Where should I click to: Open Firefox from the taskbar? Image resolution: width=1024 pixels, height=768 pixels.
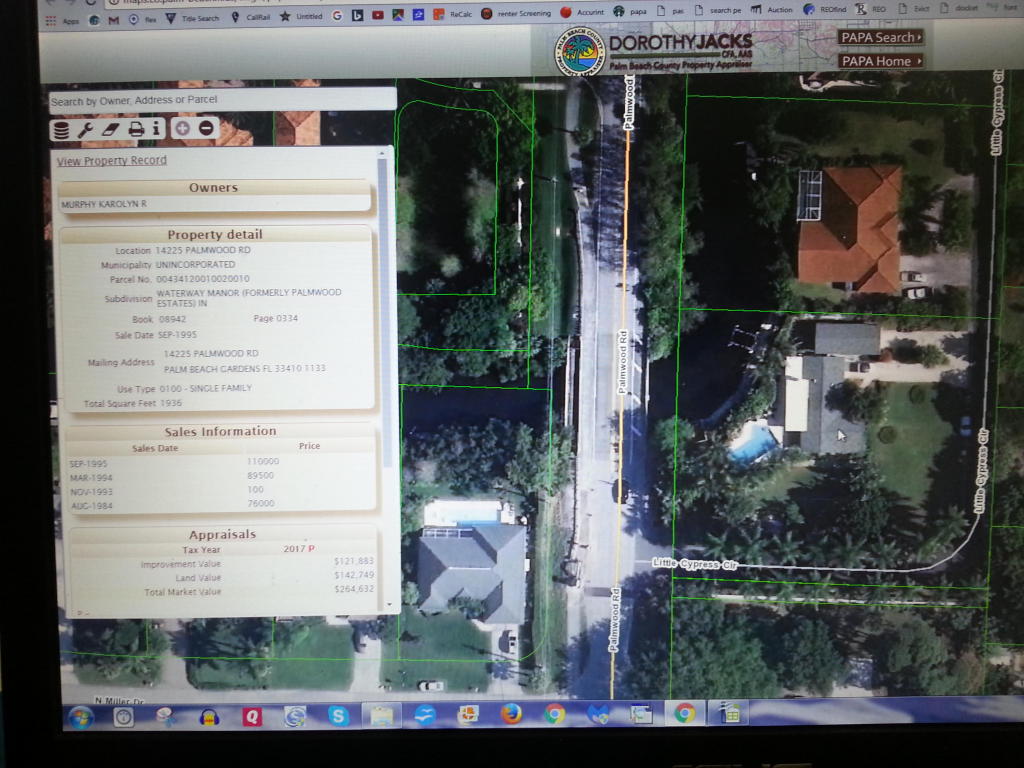[511, 714]
